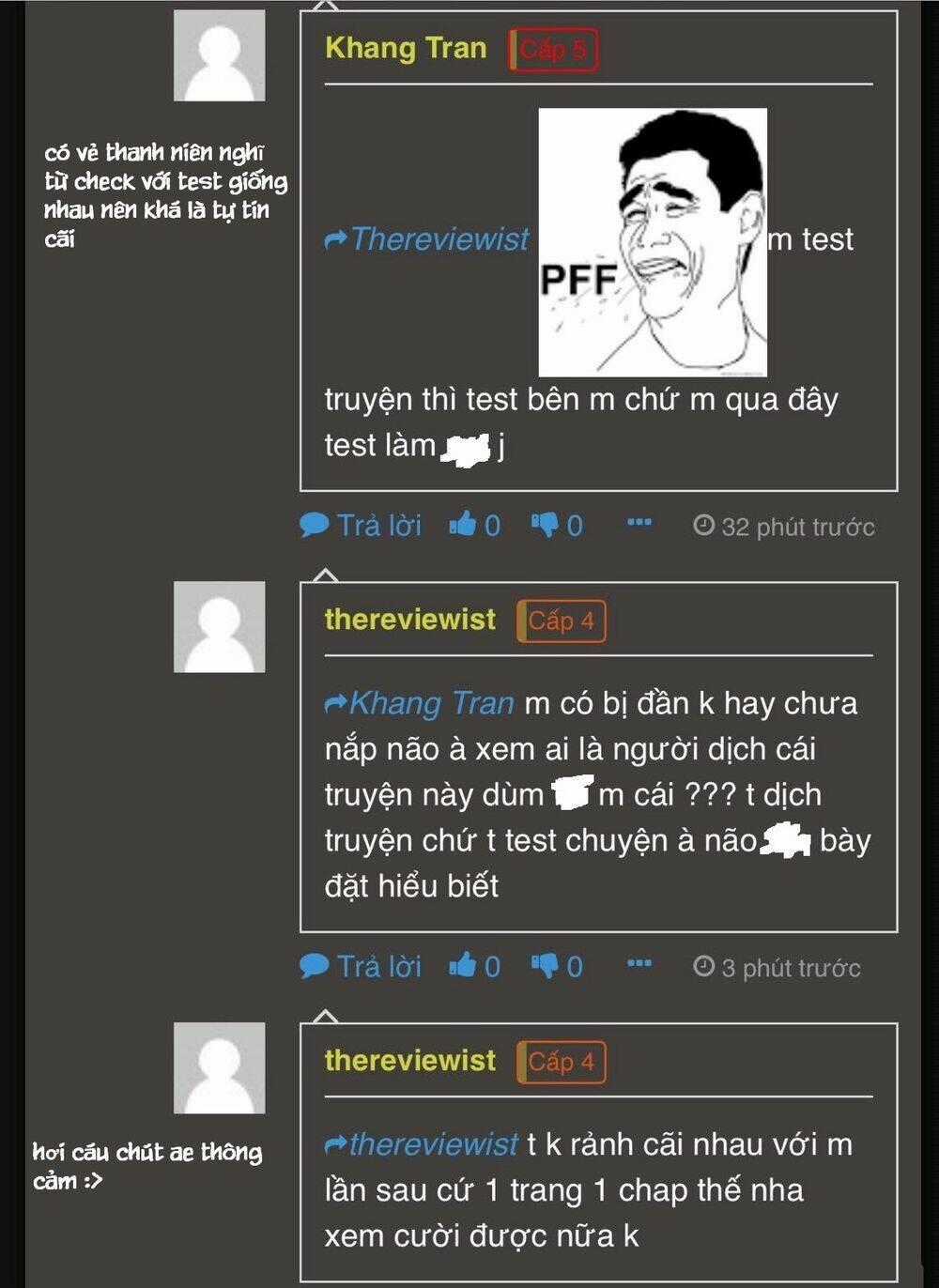Click the Thereviewist mention in Khang Tran's comment
The width and height of the screenshot is (939, 1288).
tap(438, 239)
